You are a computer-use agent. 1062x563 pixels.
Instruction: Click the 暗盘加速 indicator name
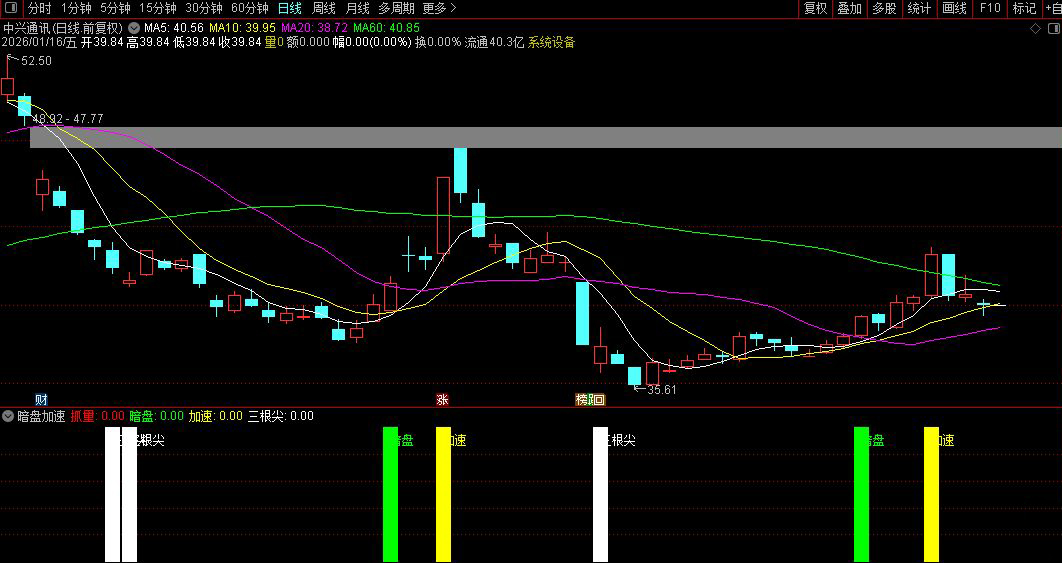click(41, 416)
